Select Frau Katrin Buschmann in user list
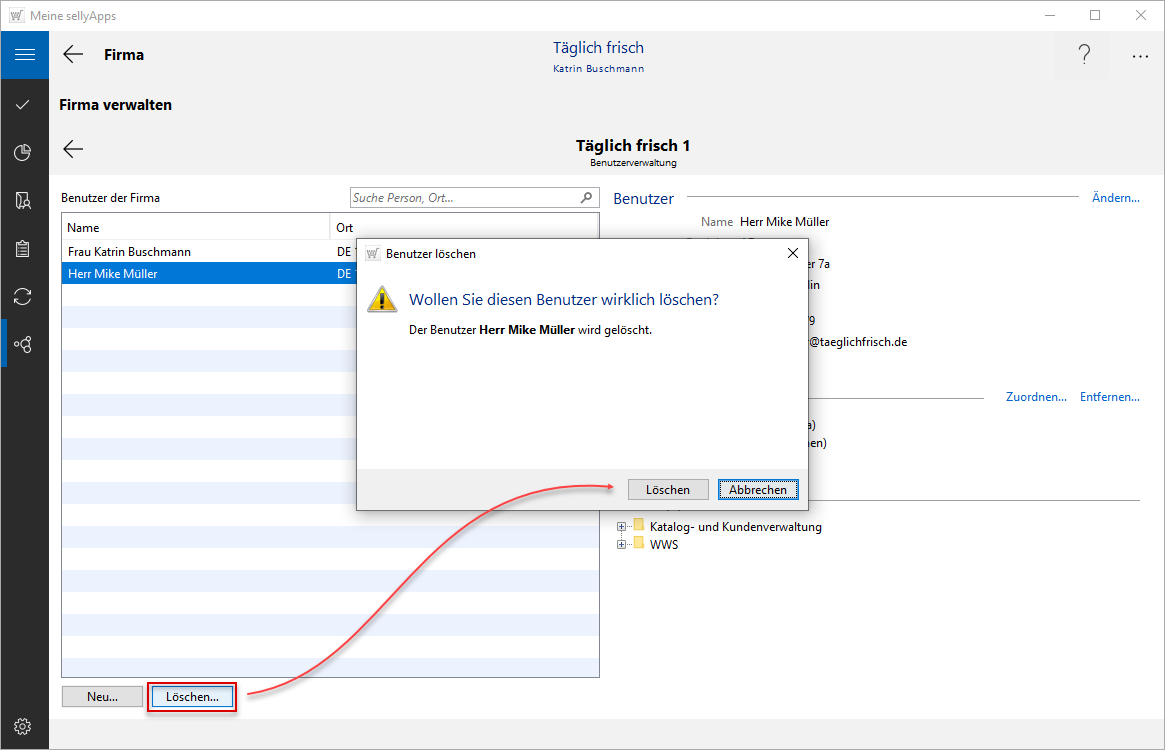1165x750 pixels. (130, 252)
